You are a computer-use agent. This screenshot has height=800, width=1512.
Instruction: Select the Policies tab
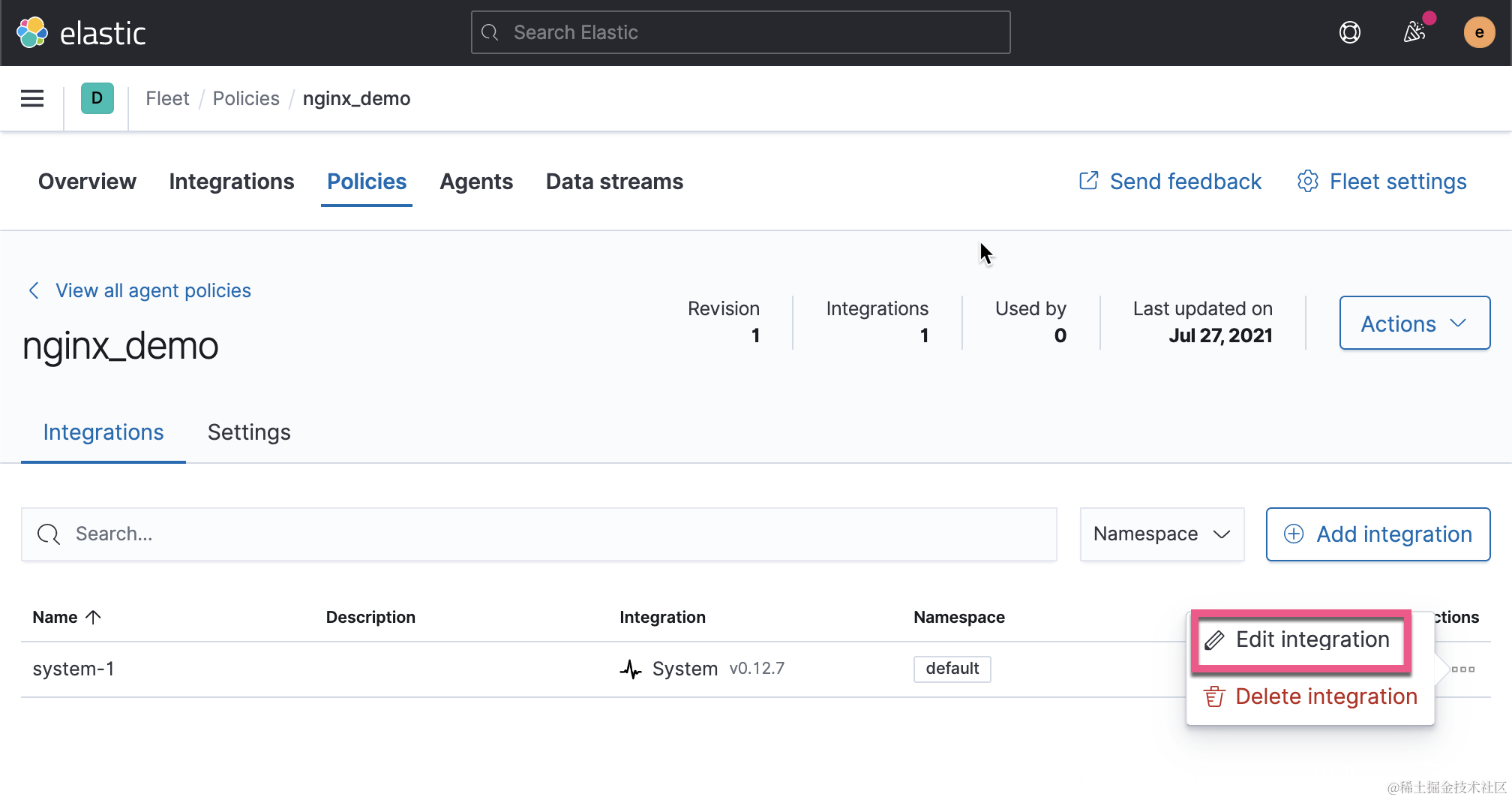[367, 182]
